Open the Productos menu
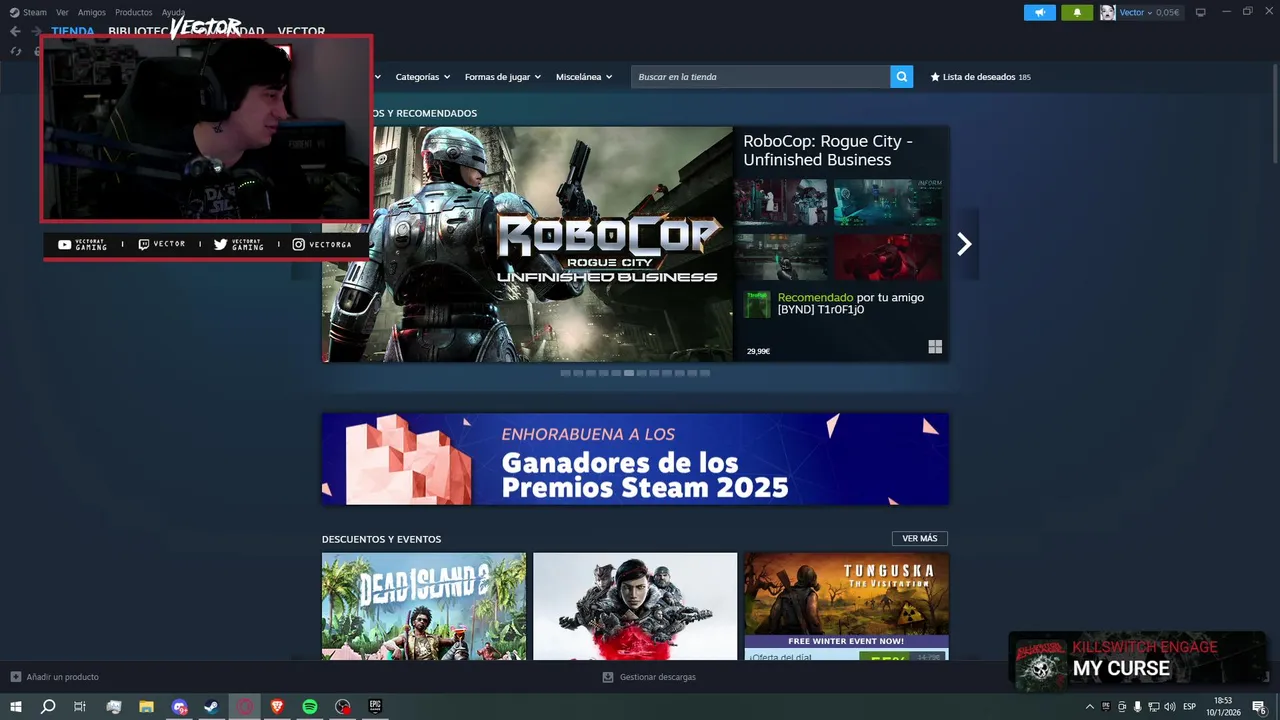Image resolution: width=1280 pixels, height=720 pixels. (x=133, y=12)
